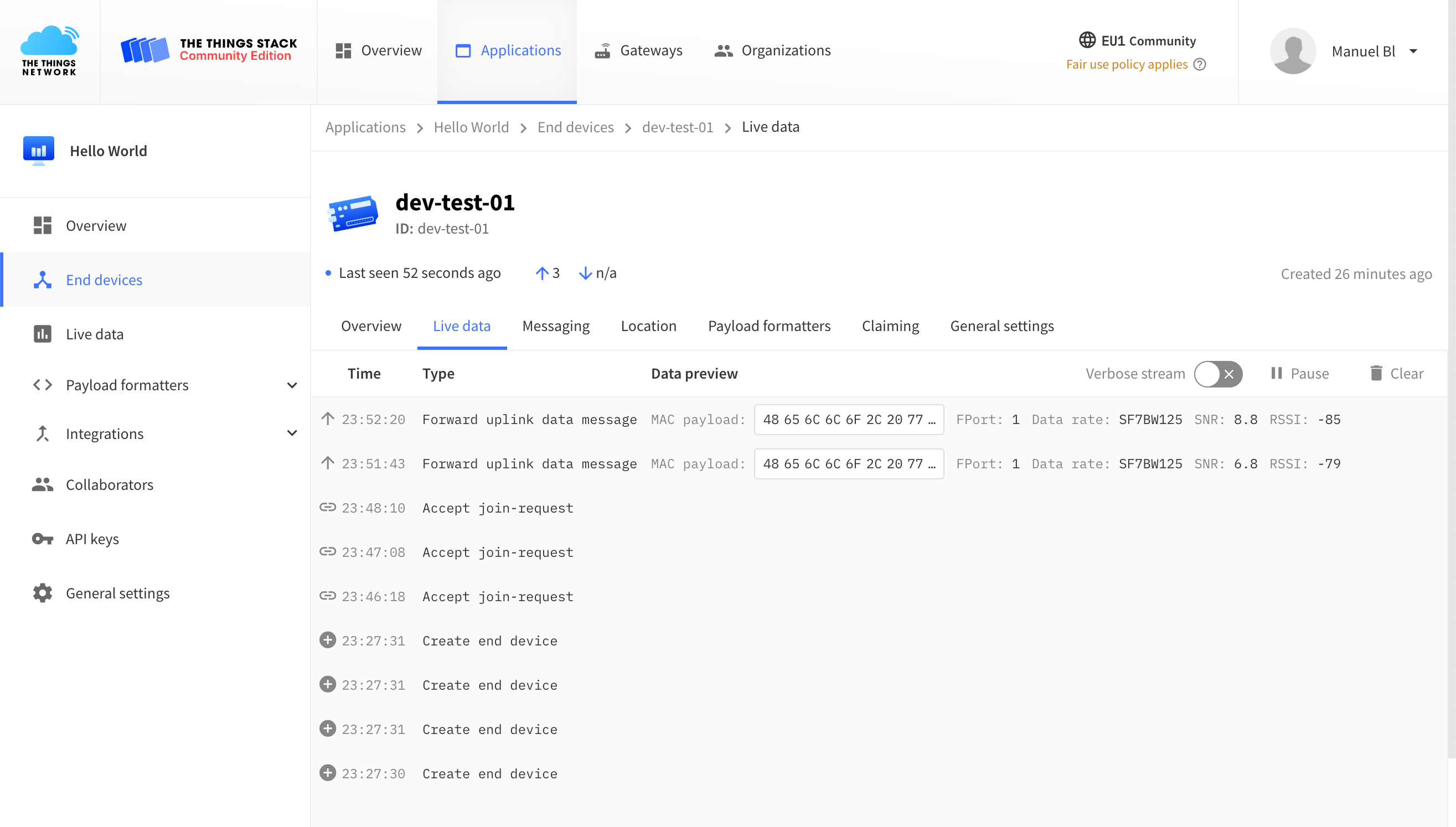Click the SNR 8.8 value
This screenshot has width=1456, height=827.
pyautogui.click(x=1245, y=420)
